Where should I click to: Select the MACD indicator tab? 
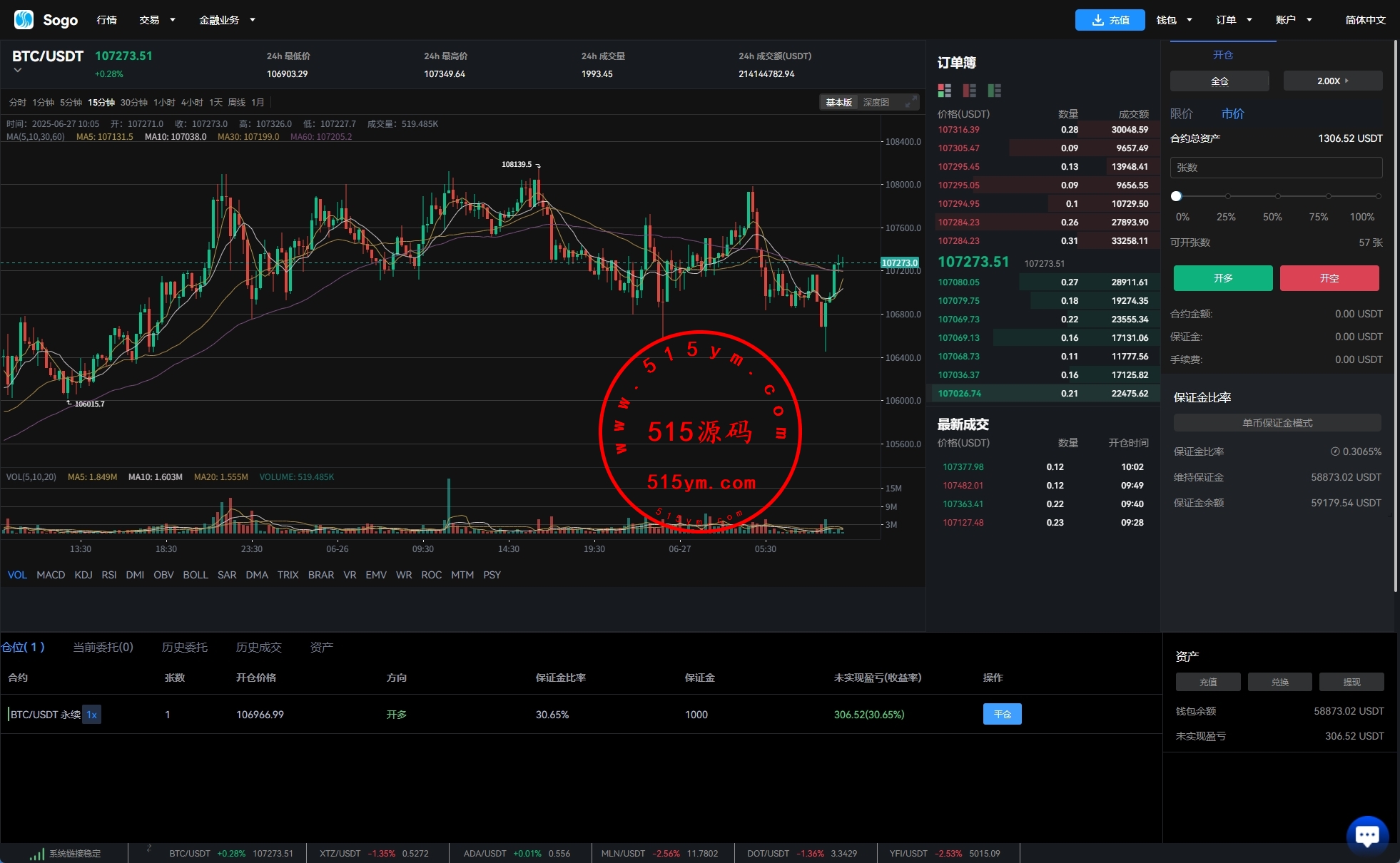click(x=51, y=575)
